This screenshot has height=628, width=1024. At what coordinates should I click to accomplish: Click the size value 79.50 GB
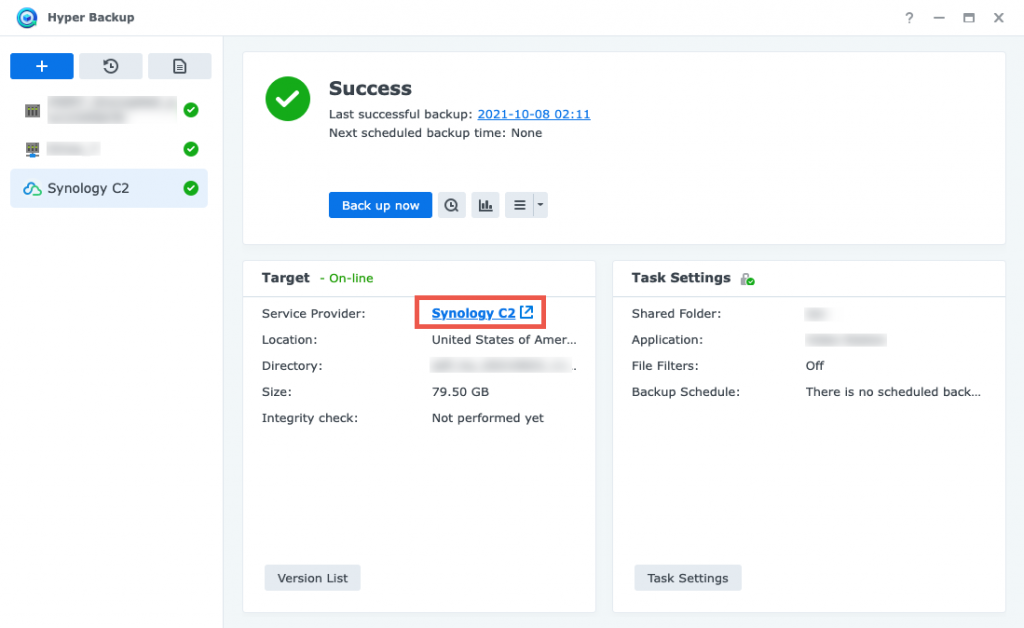[460, 392]
